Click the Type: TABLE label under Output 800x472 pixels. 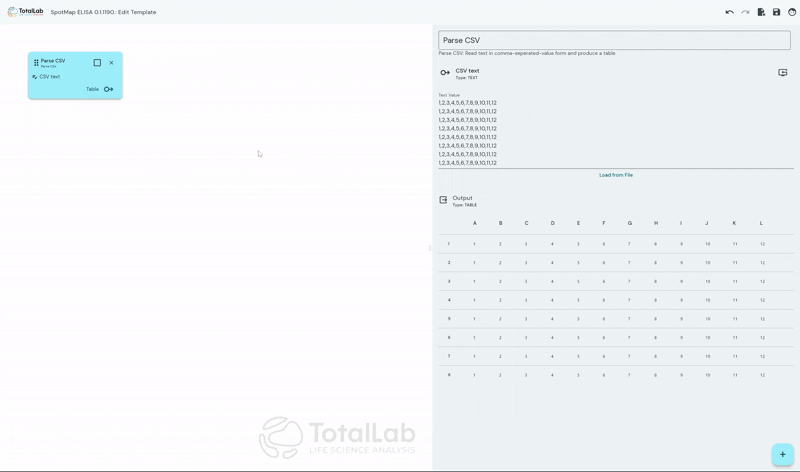point(465,205)
